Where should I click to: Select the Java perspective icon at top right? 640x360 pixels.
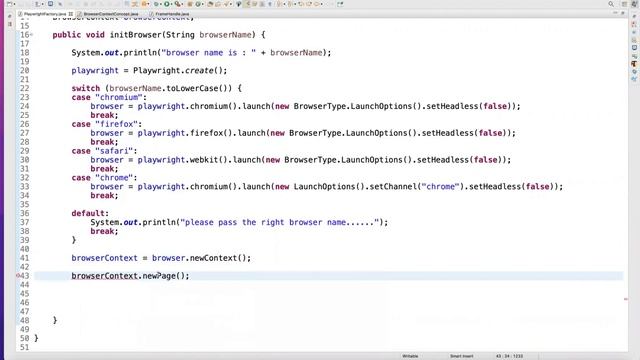click(634, 4)
